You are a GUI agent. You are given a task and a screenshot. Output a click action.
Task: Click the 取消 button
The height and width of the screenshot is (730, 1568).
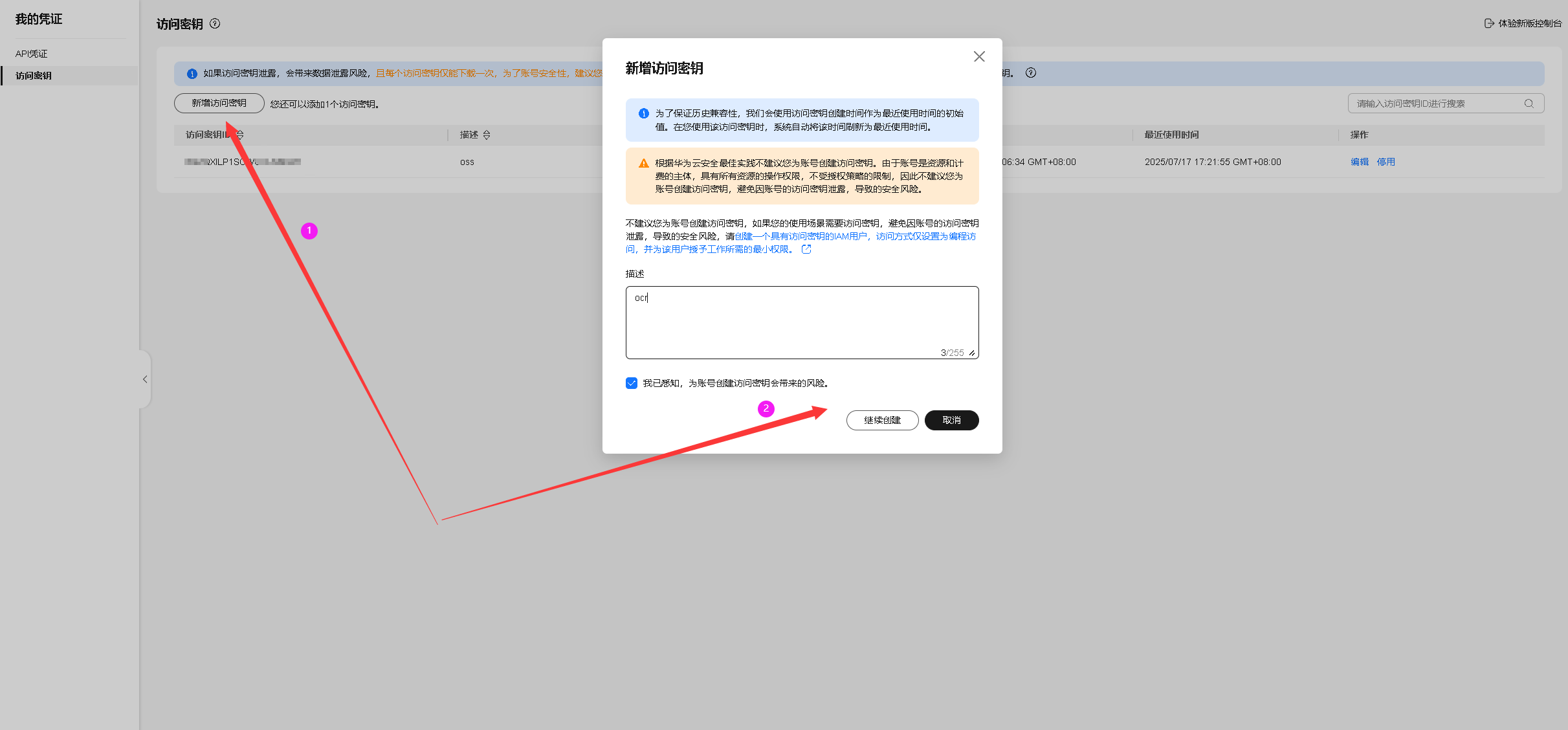coord(951,421)
